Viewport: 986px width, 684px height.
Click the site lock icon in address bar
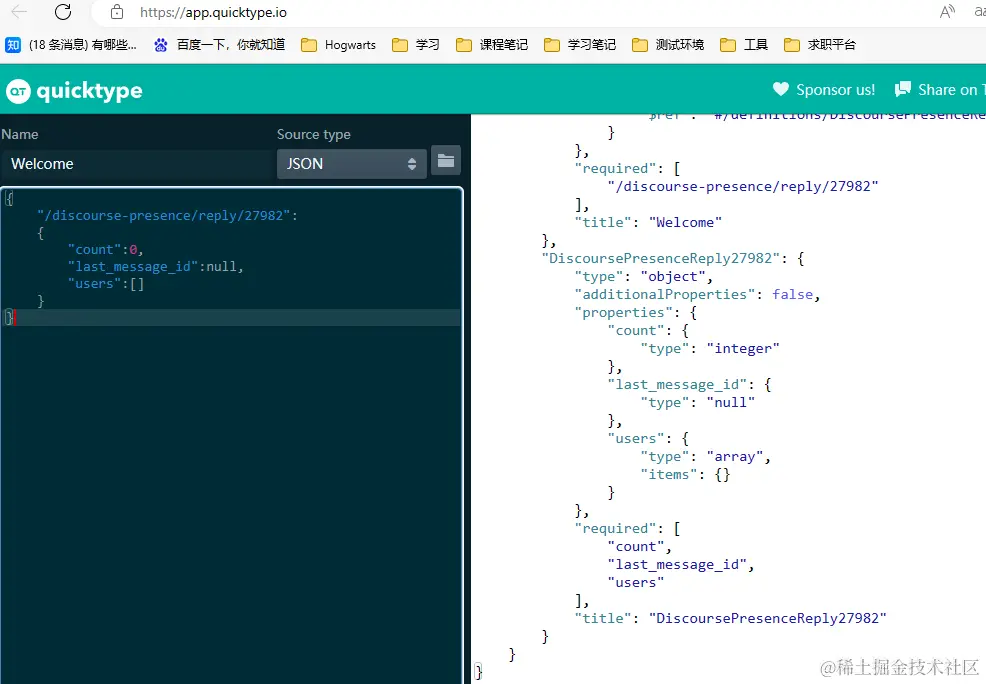(116, 12)
